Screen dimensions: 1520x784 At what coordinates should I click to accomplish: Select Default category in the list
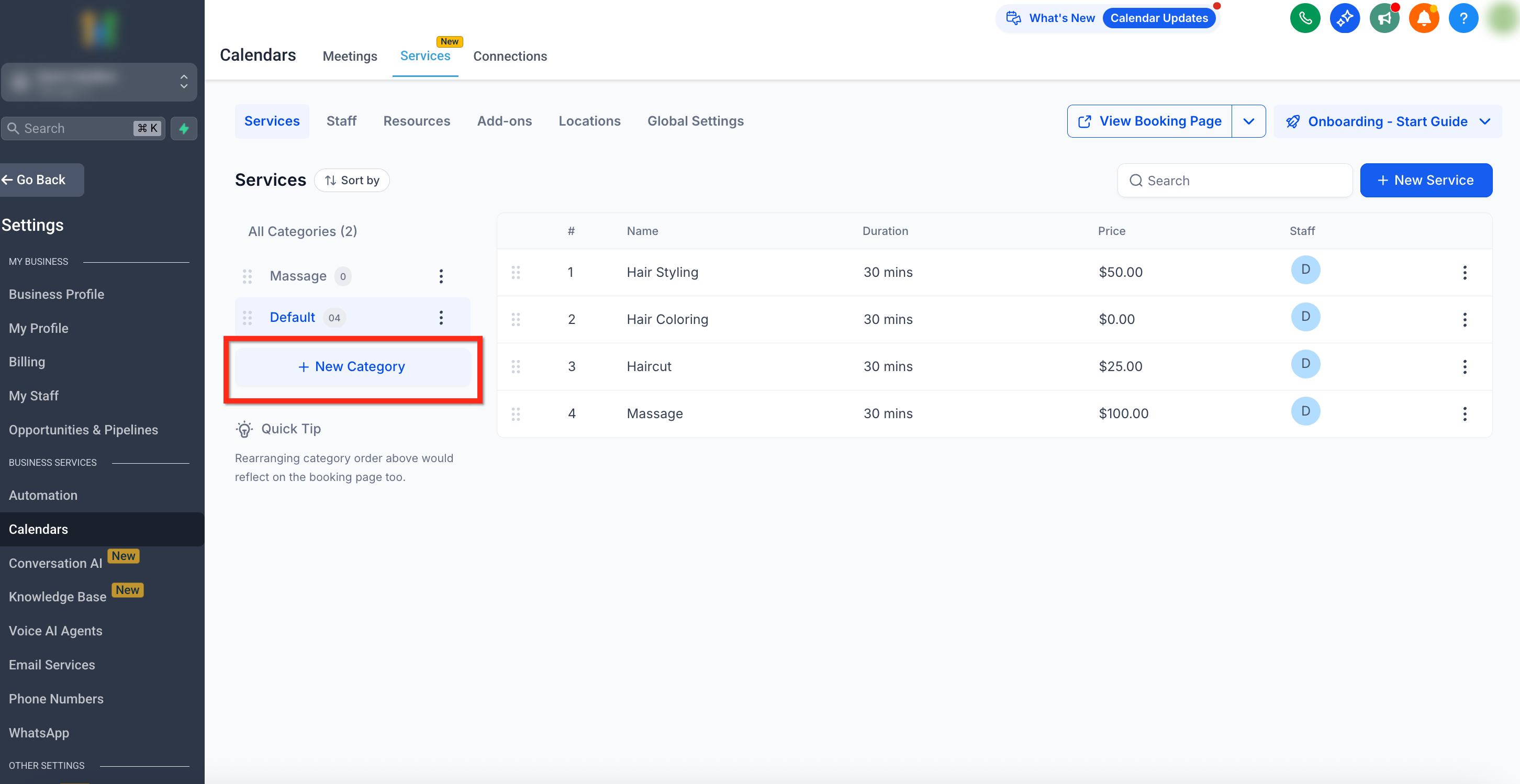292,317
